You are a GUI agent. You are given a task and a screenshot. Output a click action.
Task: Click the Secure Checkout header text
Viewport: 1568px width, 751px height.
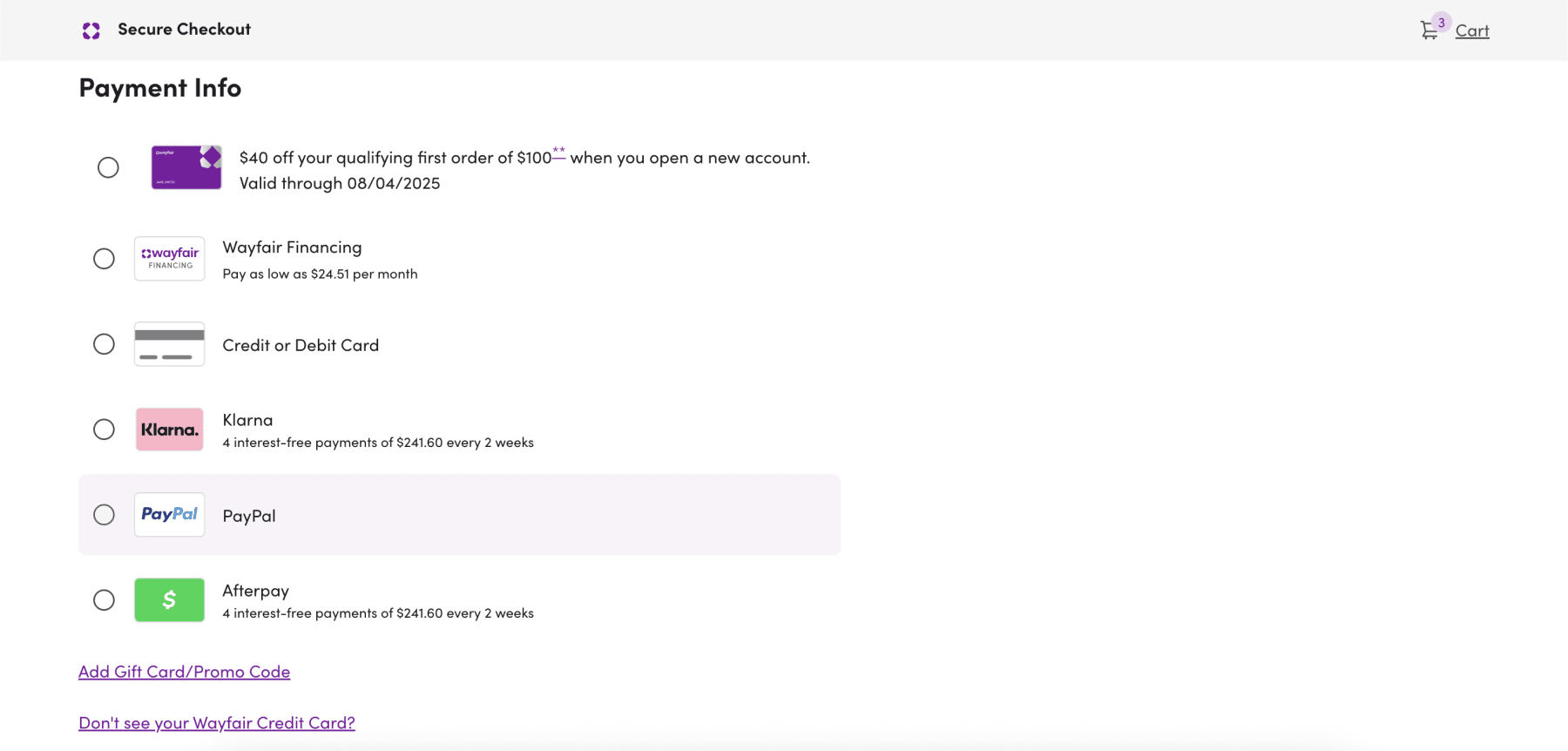point(184,29)
